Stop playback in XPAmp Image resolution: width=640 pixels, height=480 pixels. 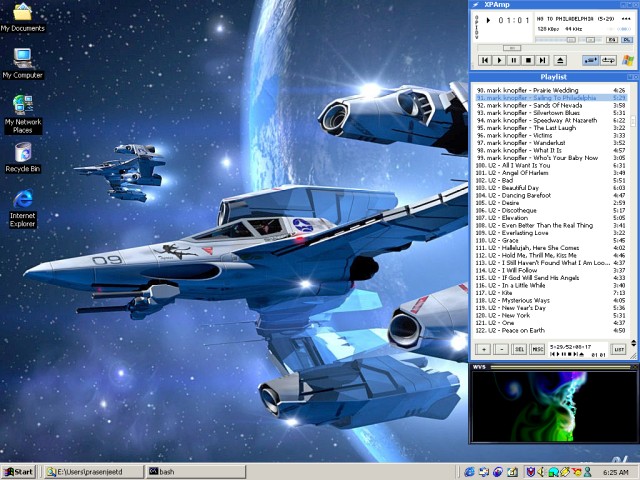coord(528,60)
